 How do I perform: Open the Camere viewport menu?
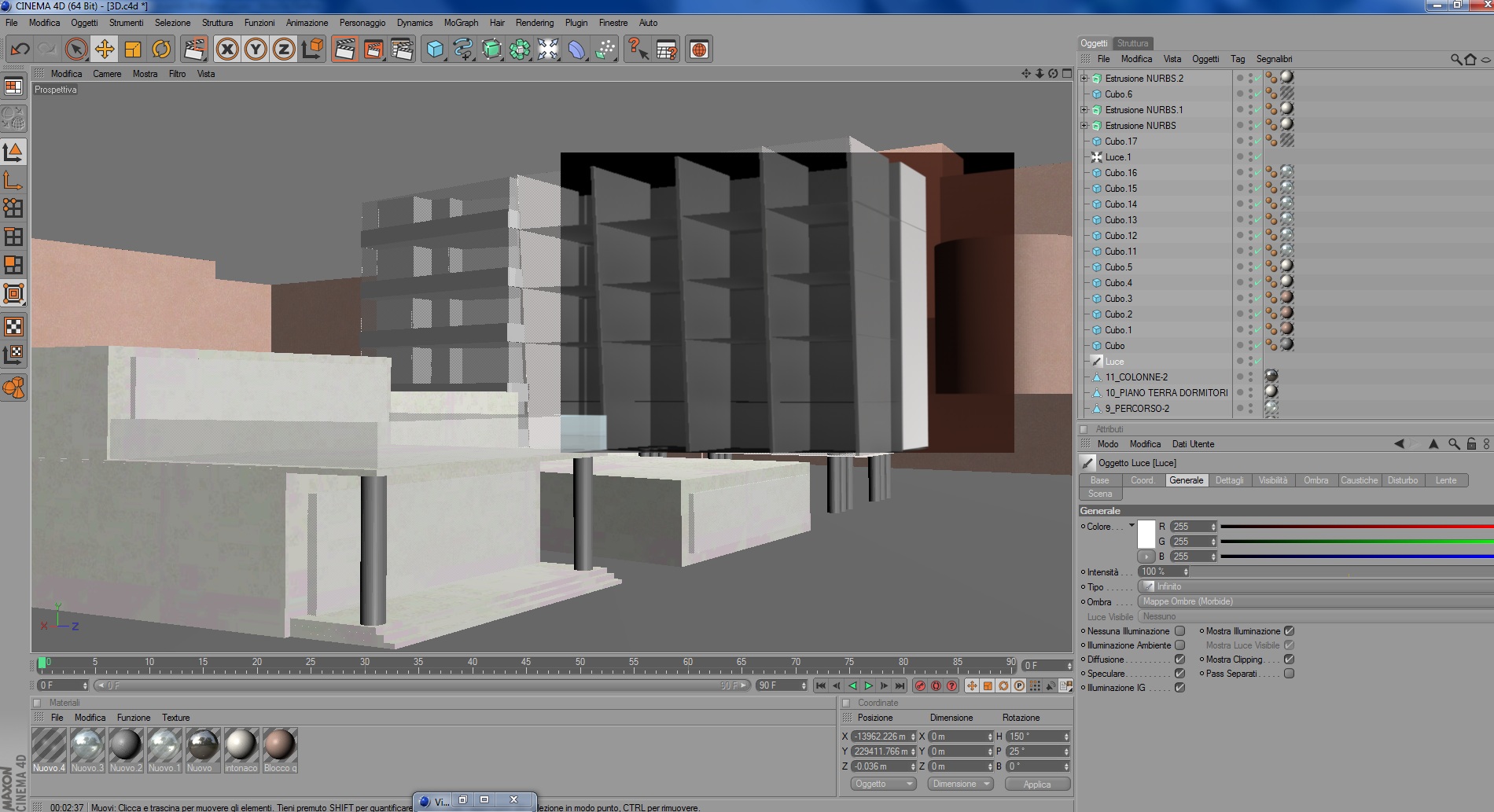[107, 74]
